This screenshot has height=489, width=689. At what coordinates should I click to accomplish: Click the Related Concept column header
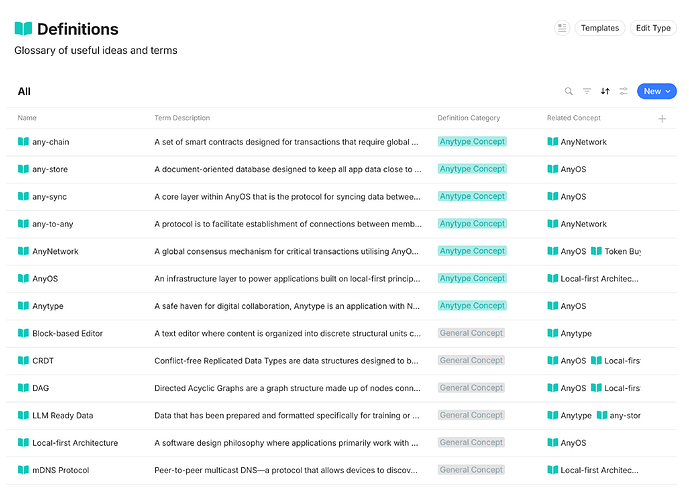573,118
